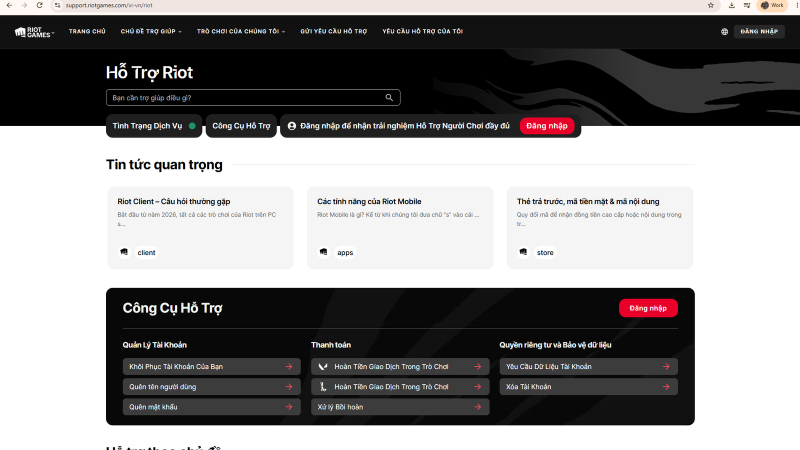This screenshot has width=800, height=450.
Task: Open Các tính năng của Riot Mobile card
Action: tap(400, 228)
